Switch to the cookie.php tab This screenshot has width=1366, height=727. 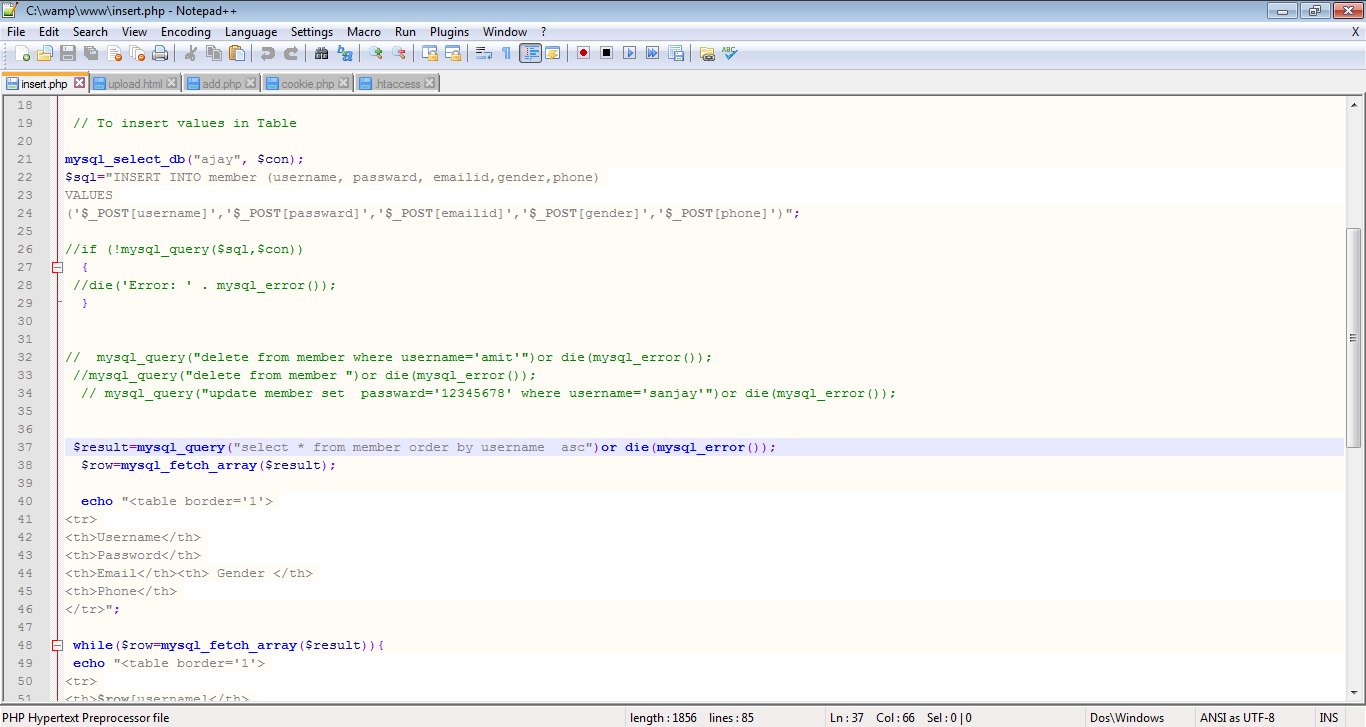tap(308, 84)
